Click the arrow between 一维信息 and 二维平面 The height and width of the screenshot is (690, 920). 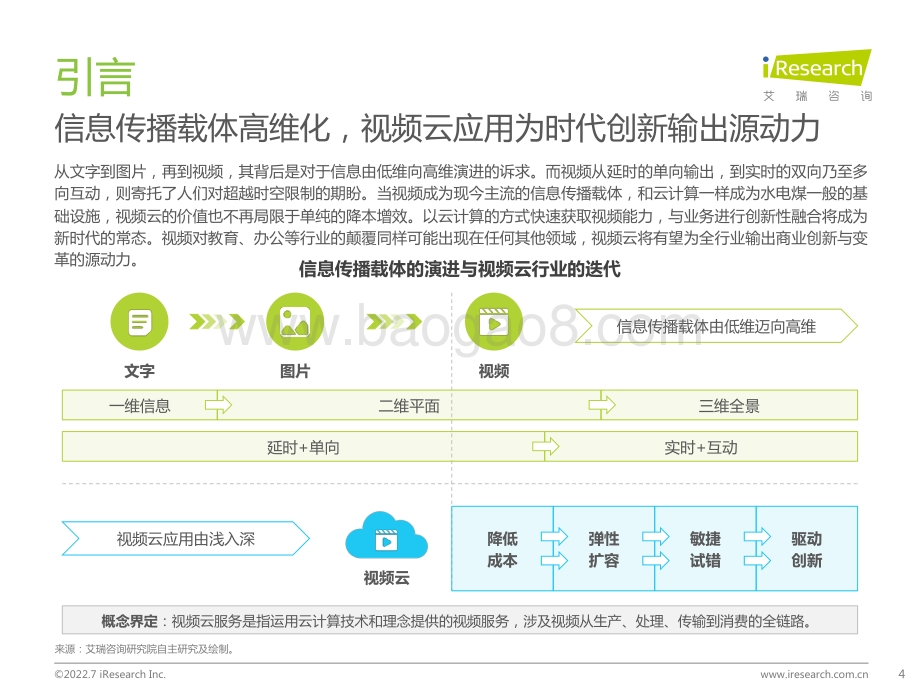pyautogui.click(x=218, y=405)
